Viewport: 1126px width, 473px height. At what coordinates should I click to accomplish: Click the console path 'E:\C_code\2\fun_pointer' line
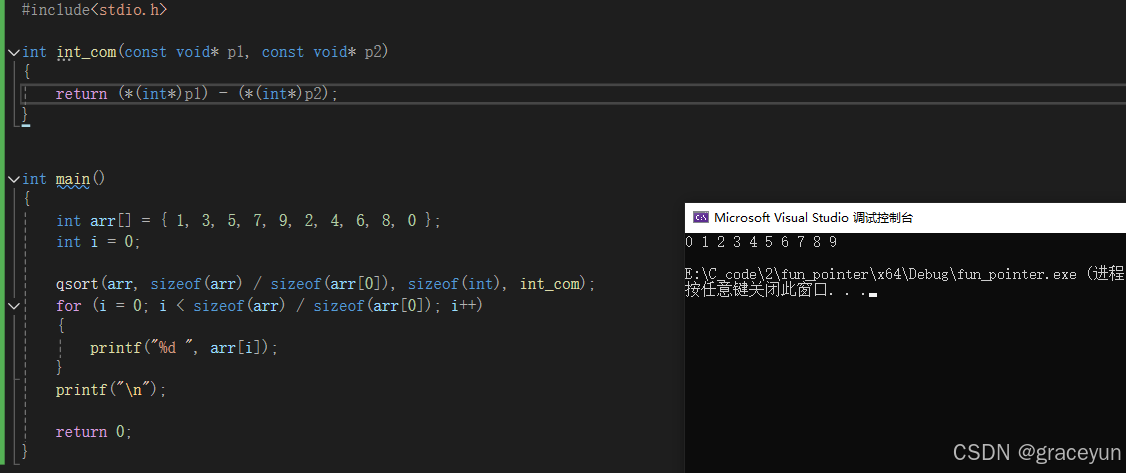pyautogui.click(x=904, y=275)
